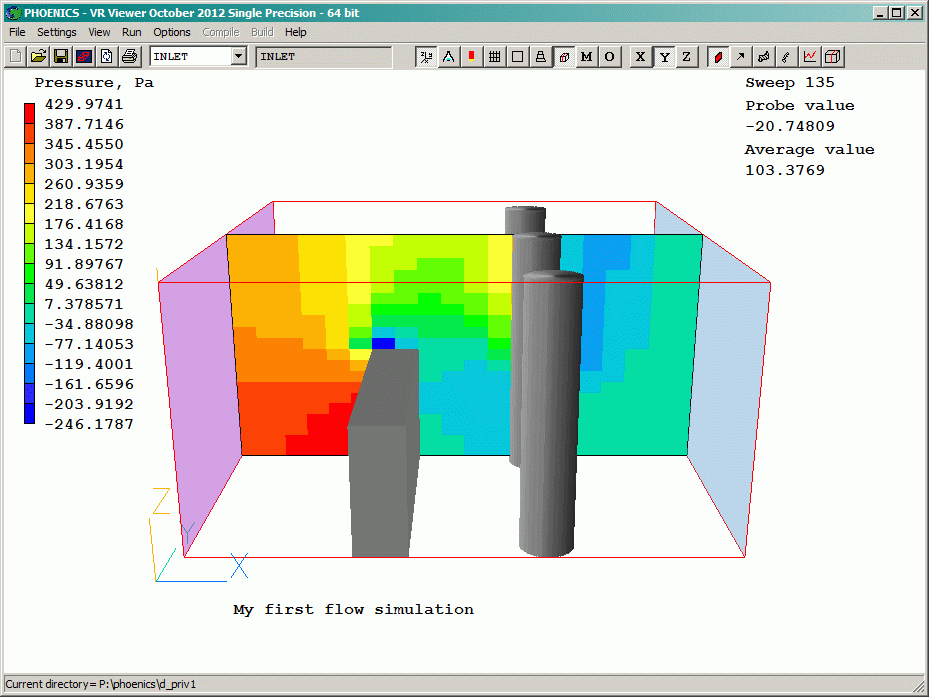929x697 pixels.
Task: Open the line graph plot icon
Action: (810, 57)
